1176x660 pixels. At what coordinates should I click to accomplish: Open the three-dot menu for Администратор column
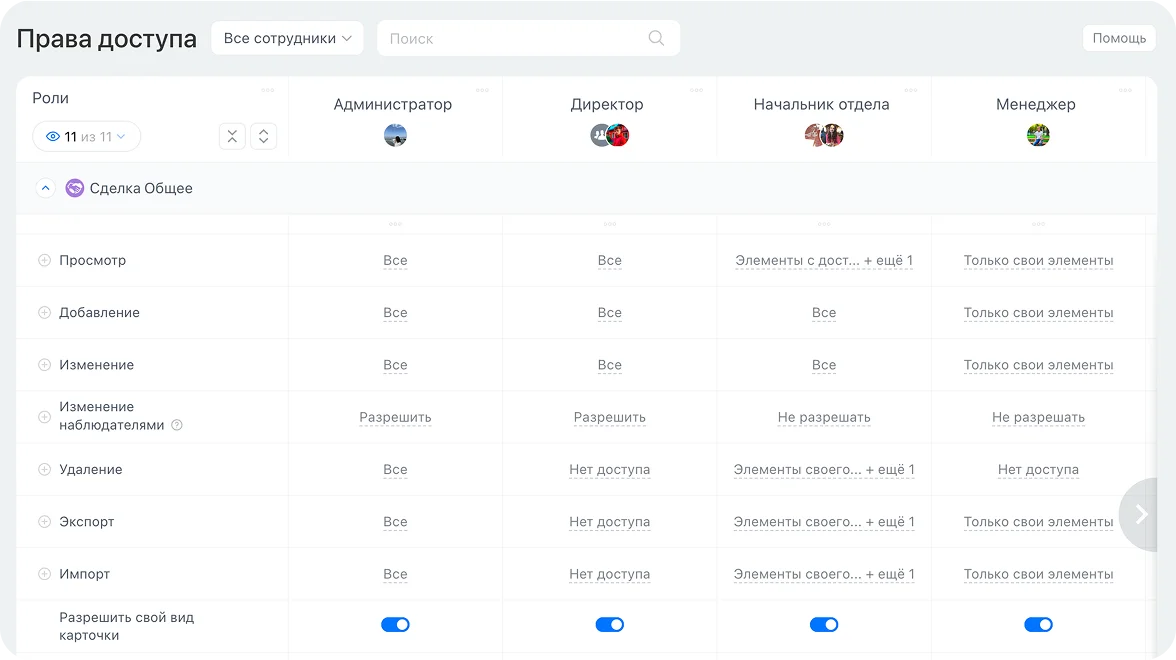tap(482, 91)
